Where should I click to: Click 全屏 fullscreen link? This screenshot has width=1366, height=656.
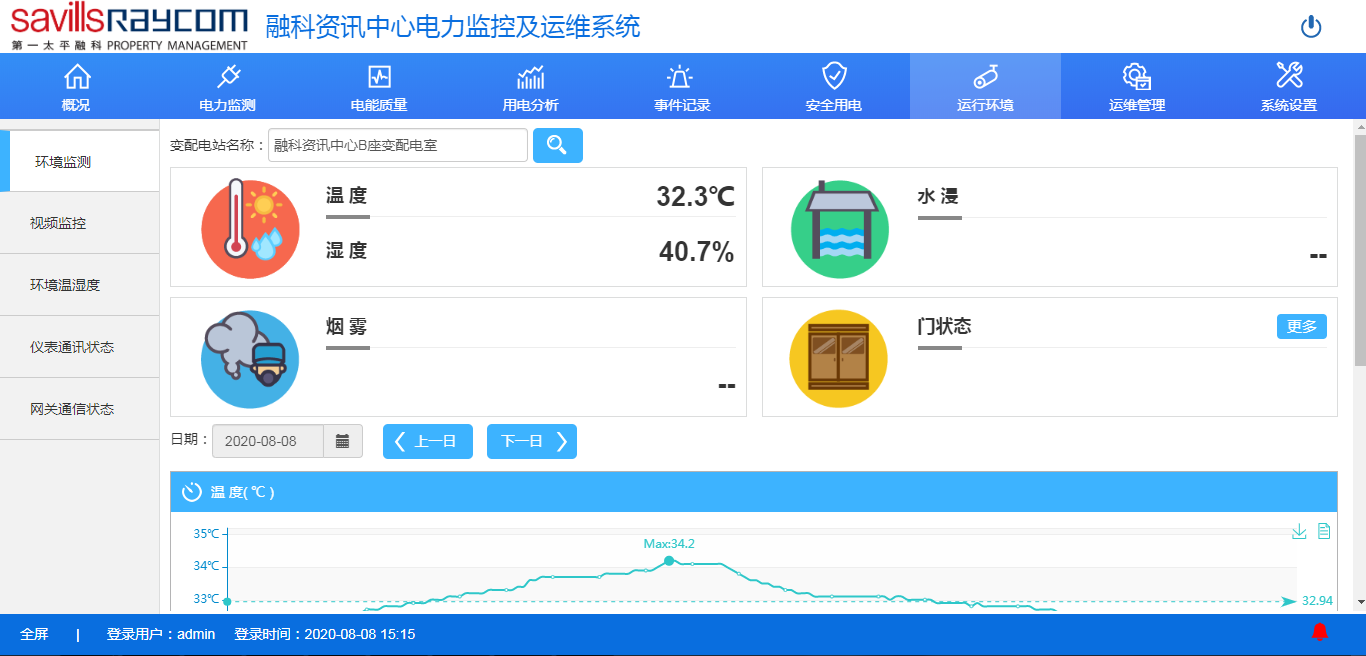pyautogui.click(x=34, y=634)
